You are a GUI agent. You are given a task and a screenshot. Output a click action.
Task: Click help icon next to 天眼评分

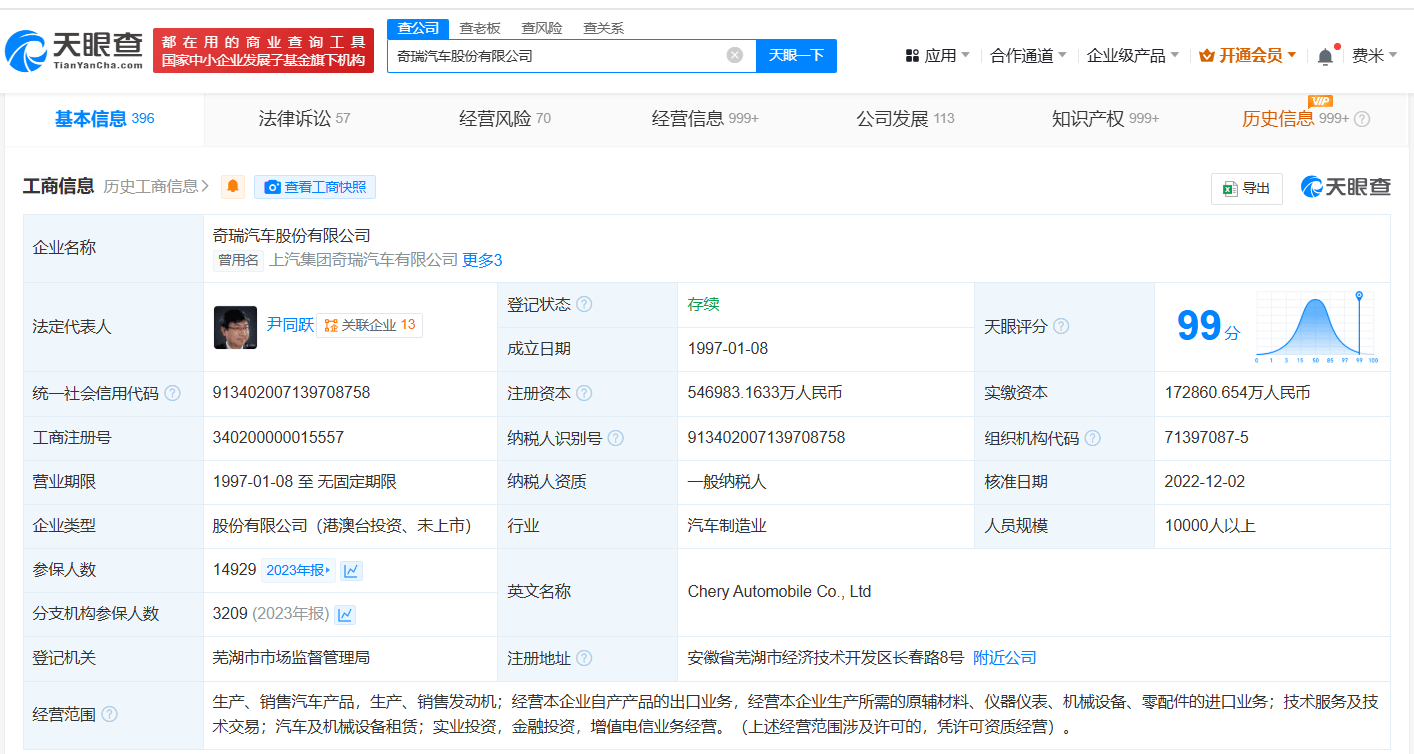[1061, 326]
